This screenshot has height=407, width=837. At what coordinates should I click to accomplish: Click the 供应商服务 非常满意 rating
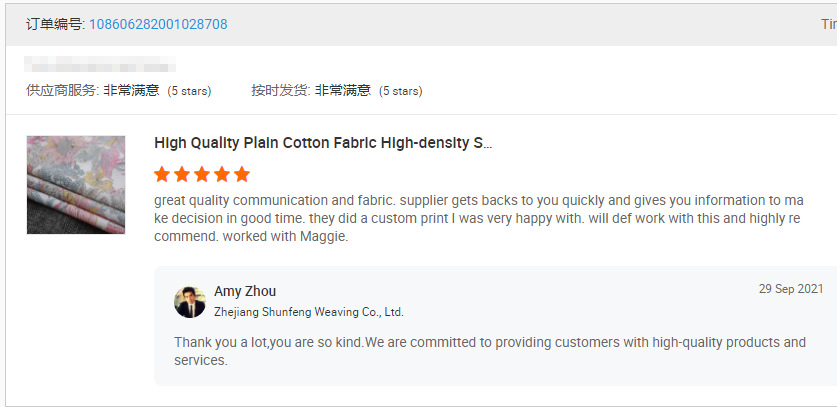coord(93,90)
